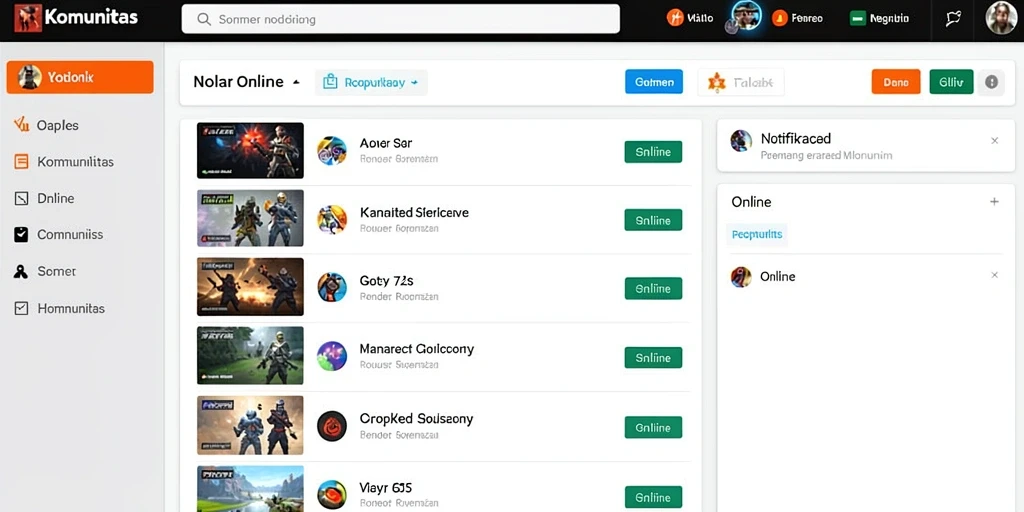Screen dimensions: 1024x512
Task: Click the gray info icon beside Gliv
Action: pos(991,82)
